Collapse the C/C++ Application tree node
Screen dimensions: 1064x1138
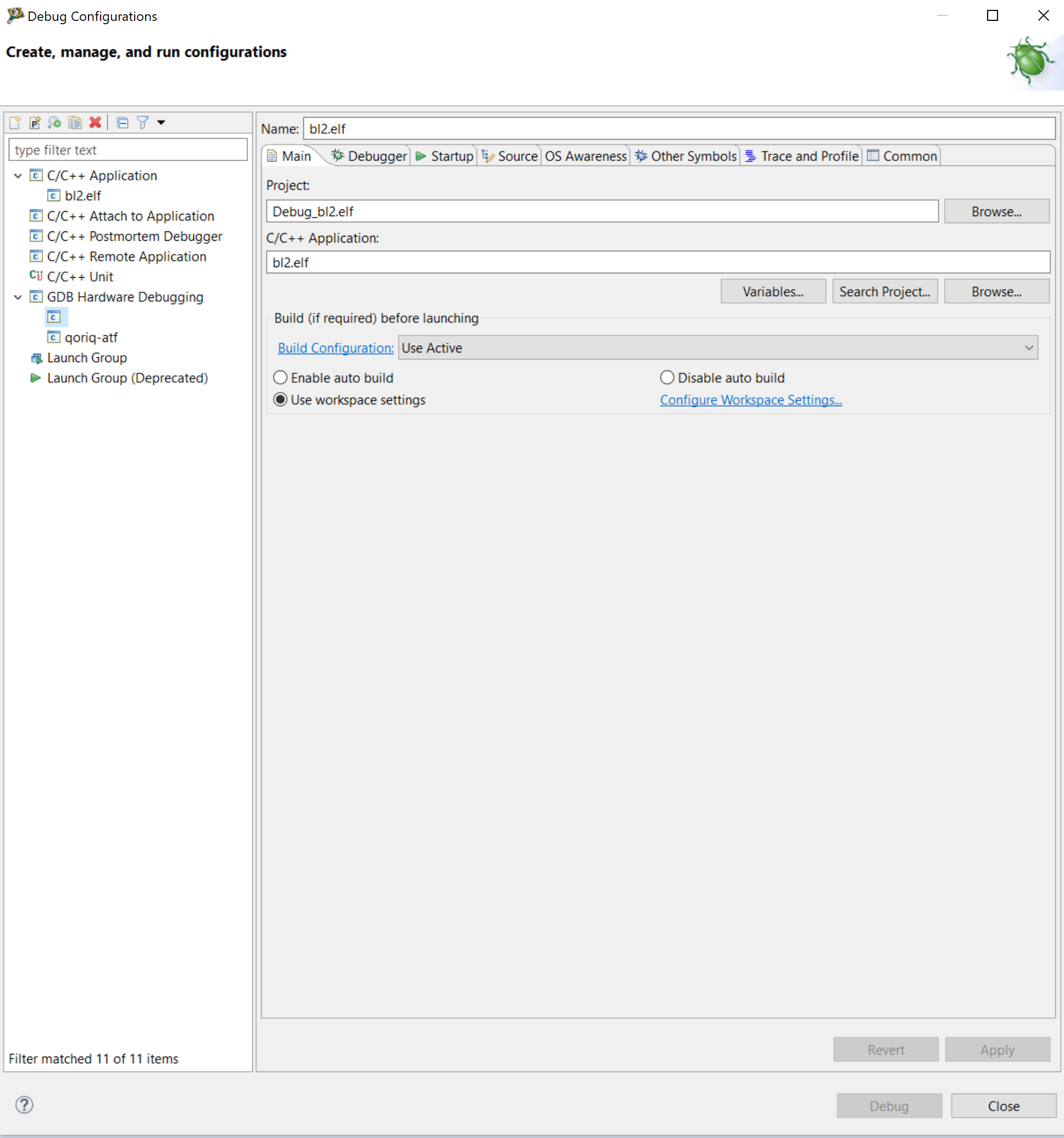pos(18,176)
